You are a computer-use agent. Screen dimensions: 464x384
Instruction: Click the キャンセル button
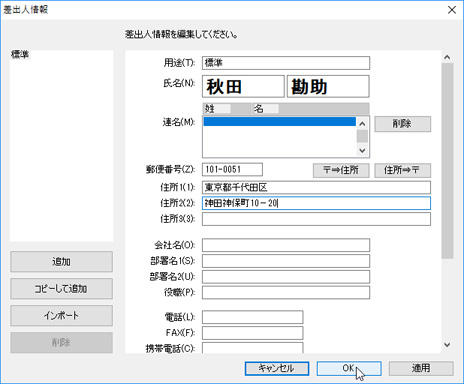(x=277, y=368)
